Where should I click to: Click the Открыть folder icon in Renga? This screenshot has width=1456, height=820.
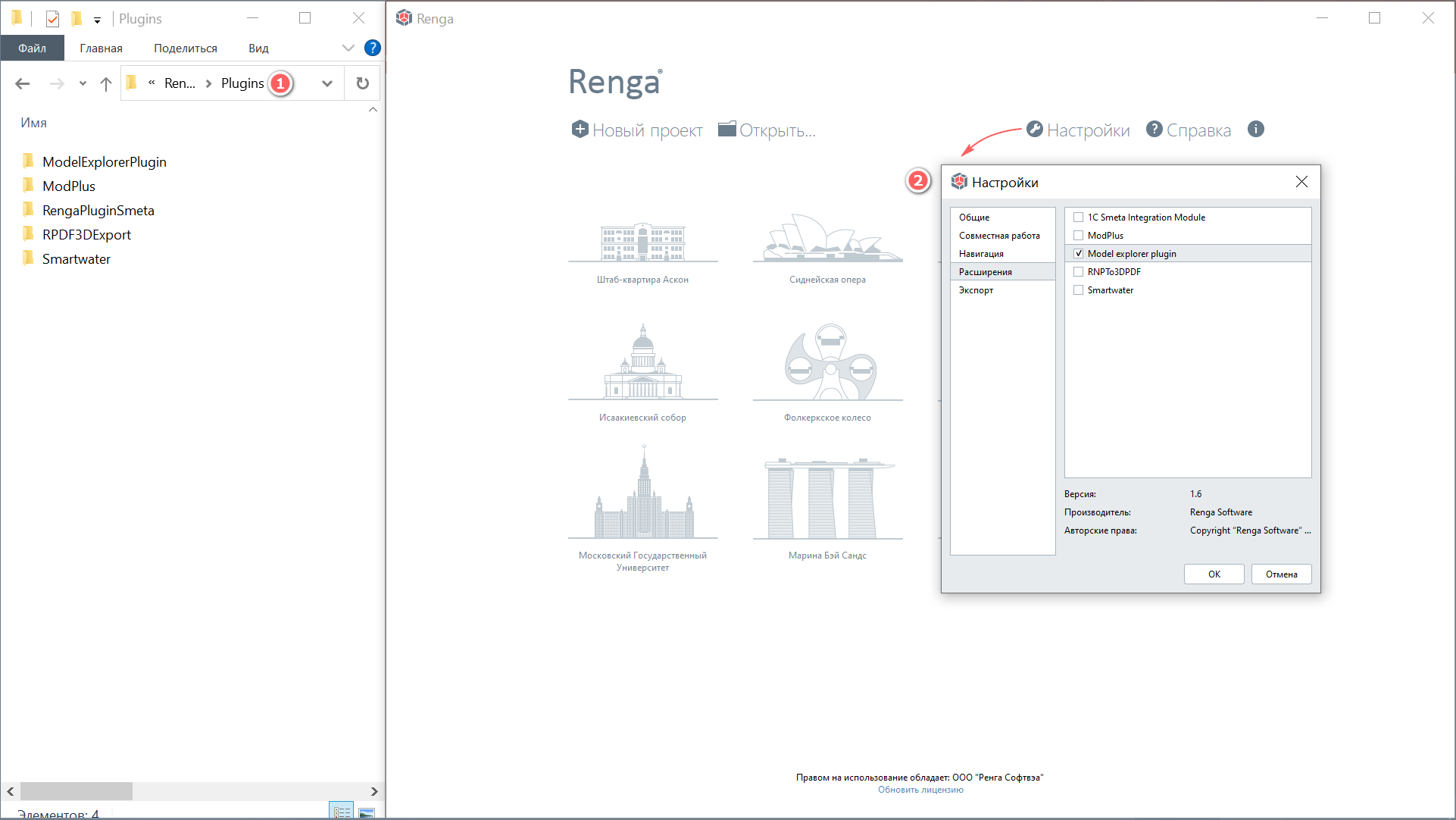pos(727,129)
